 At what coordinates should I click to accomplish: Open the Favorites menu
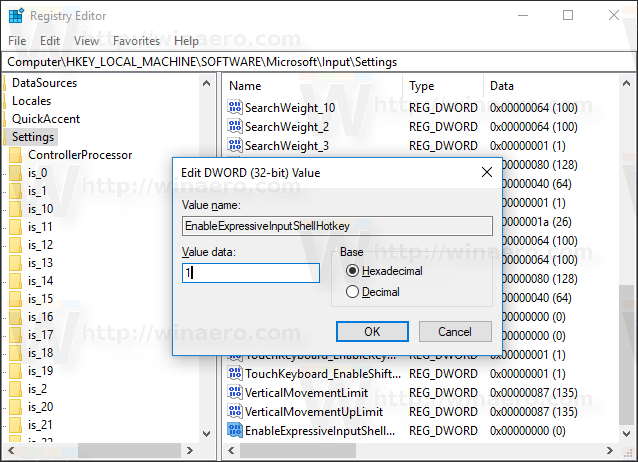click(137, 41)
